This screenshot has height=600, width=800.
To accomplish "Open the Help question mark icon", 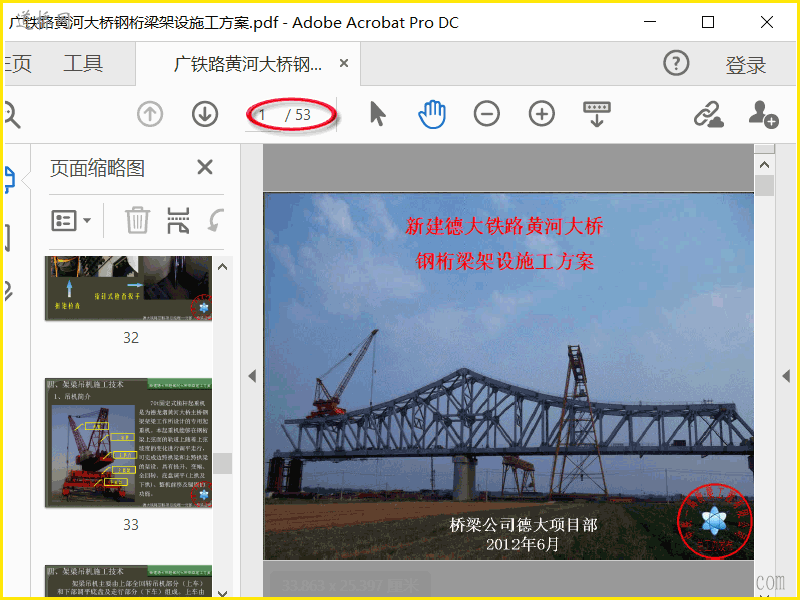I will [676, 63].
